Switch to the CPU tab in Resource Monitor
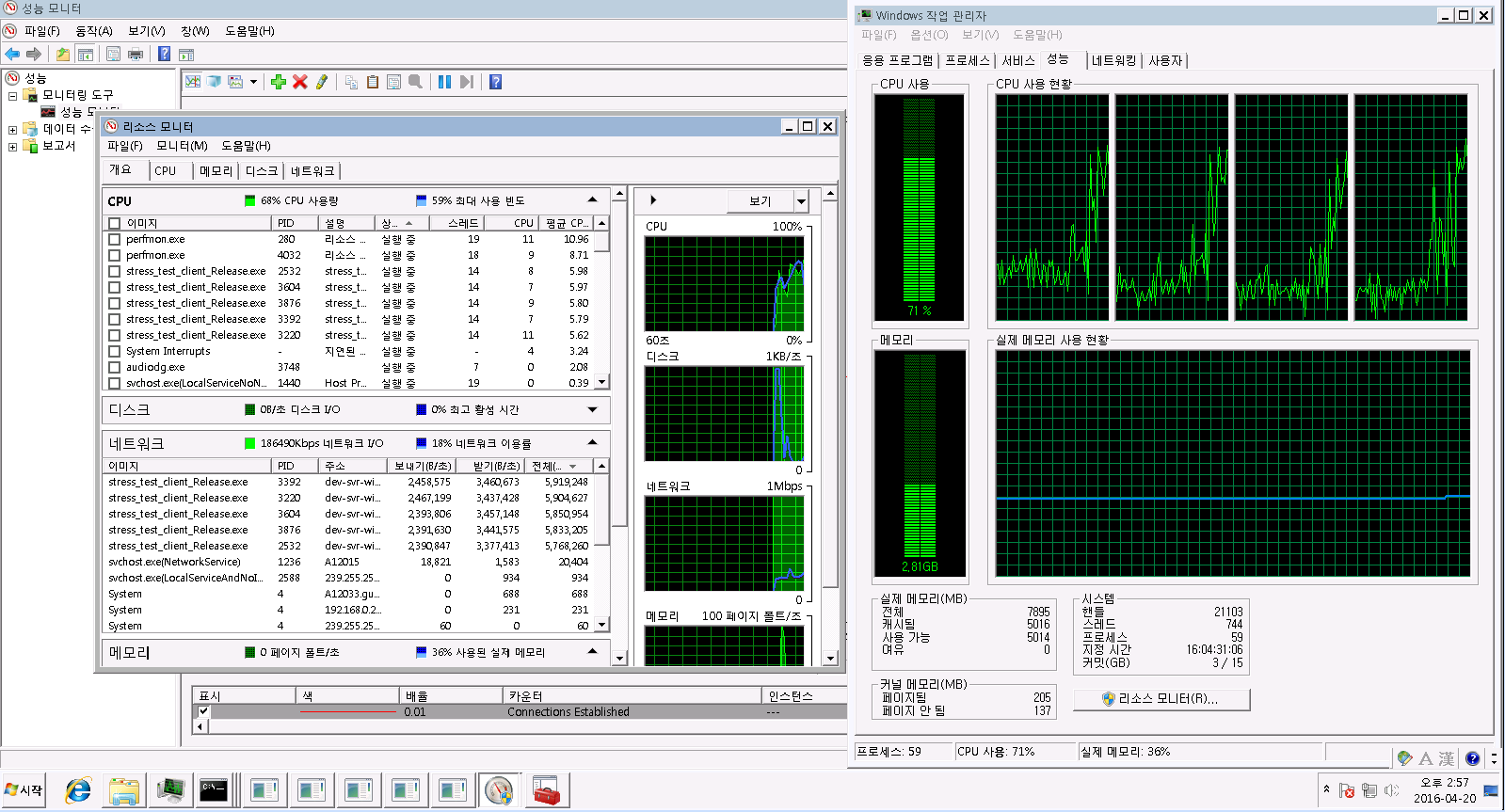The image size is (1505, 812). click(166, 171)
